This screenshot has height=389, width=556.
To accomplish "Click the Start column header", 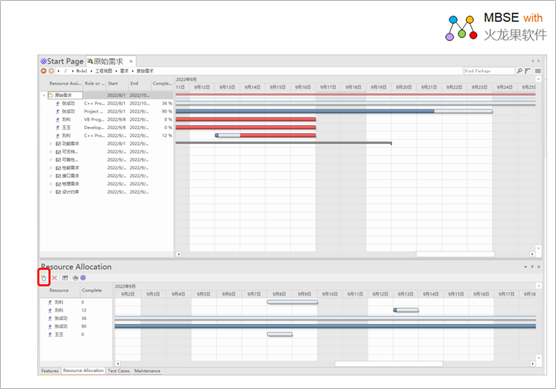I will coord(113,83).
